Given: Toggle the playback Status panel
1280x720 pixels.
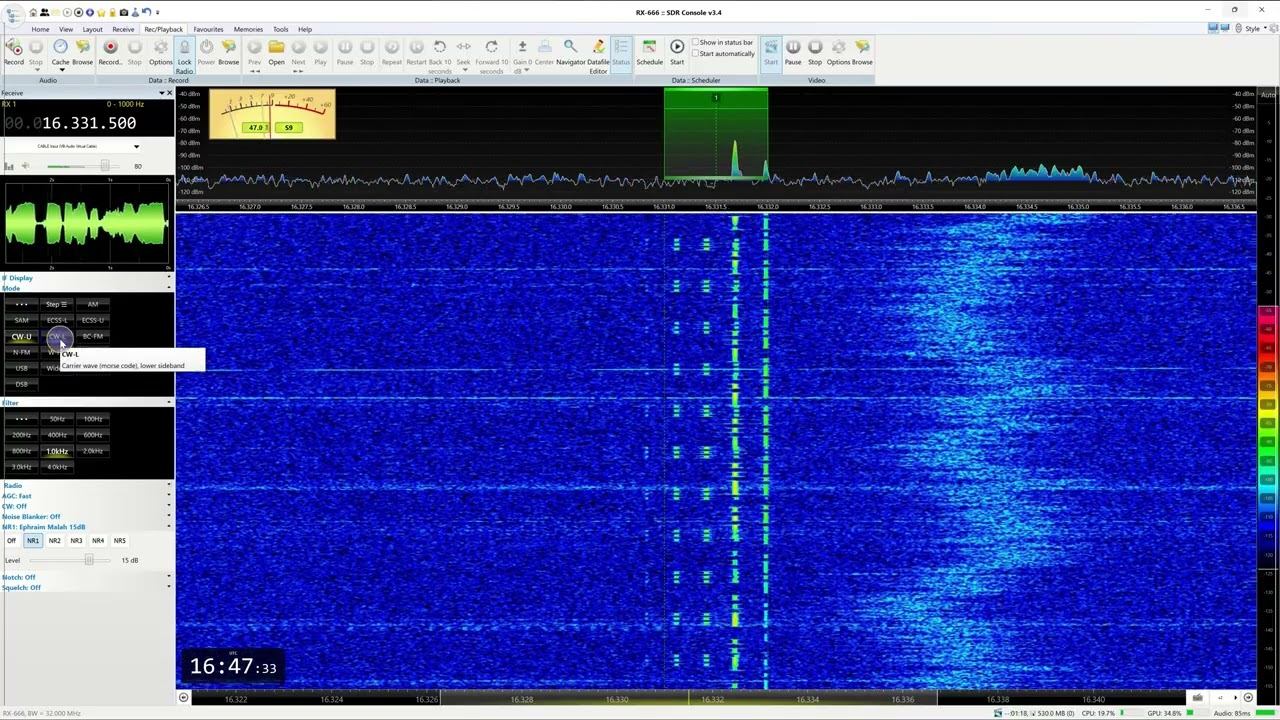Looking at the screenshot, I should [x=621, y=52].
